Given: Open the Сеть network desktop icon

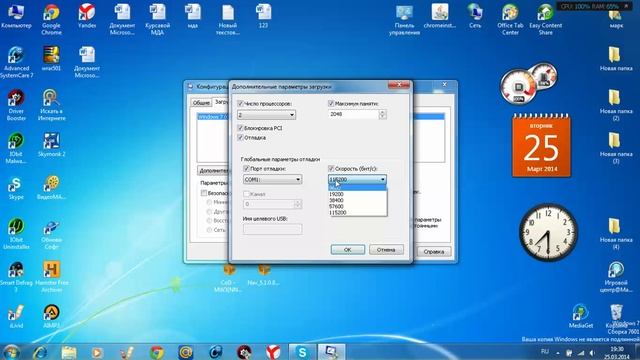Looking at the screenshot, I should [x=475, y=16].
